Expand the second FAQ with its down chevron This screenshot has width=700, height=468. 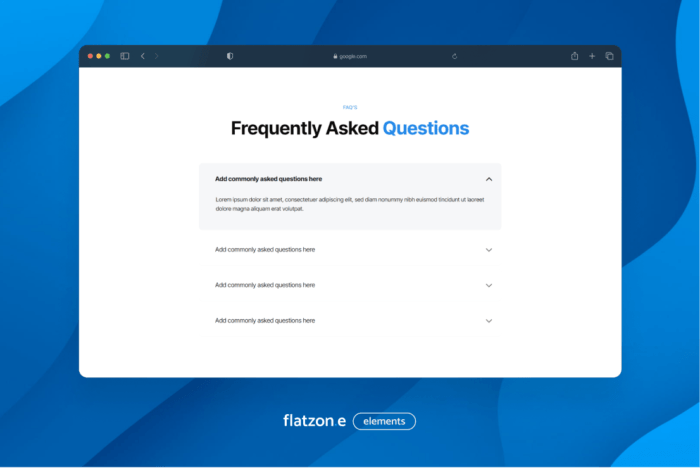[x=489, y=250]
